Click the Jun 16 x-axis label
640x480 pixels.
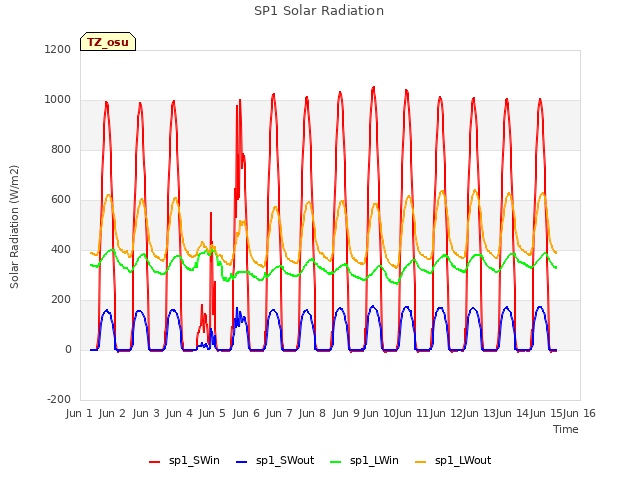coord(579,413)
